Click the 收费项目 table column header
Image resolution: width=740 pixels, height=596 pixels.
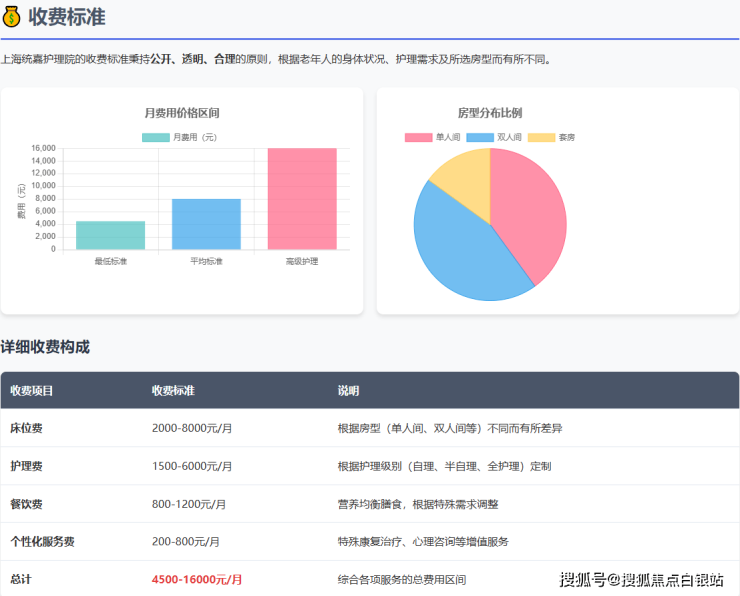point(32,390)
